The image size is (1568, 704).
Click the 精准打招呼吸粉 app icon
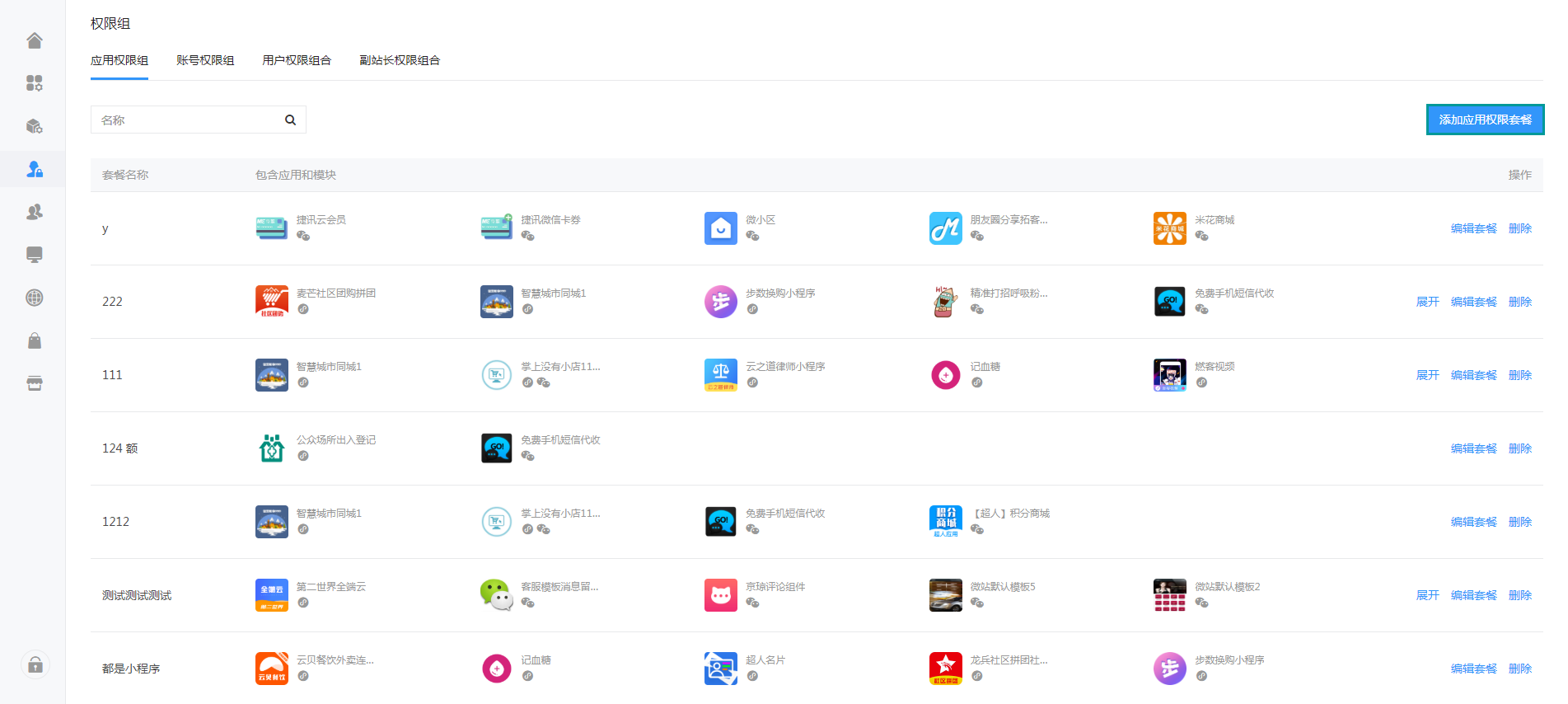[x=946, y=302]
